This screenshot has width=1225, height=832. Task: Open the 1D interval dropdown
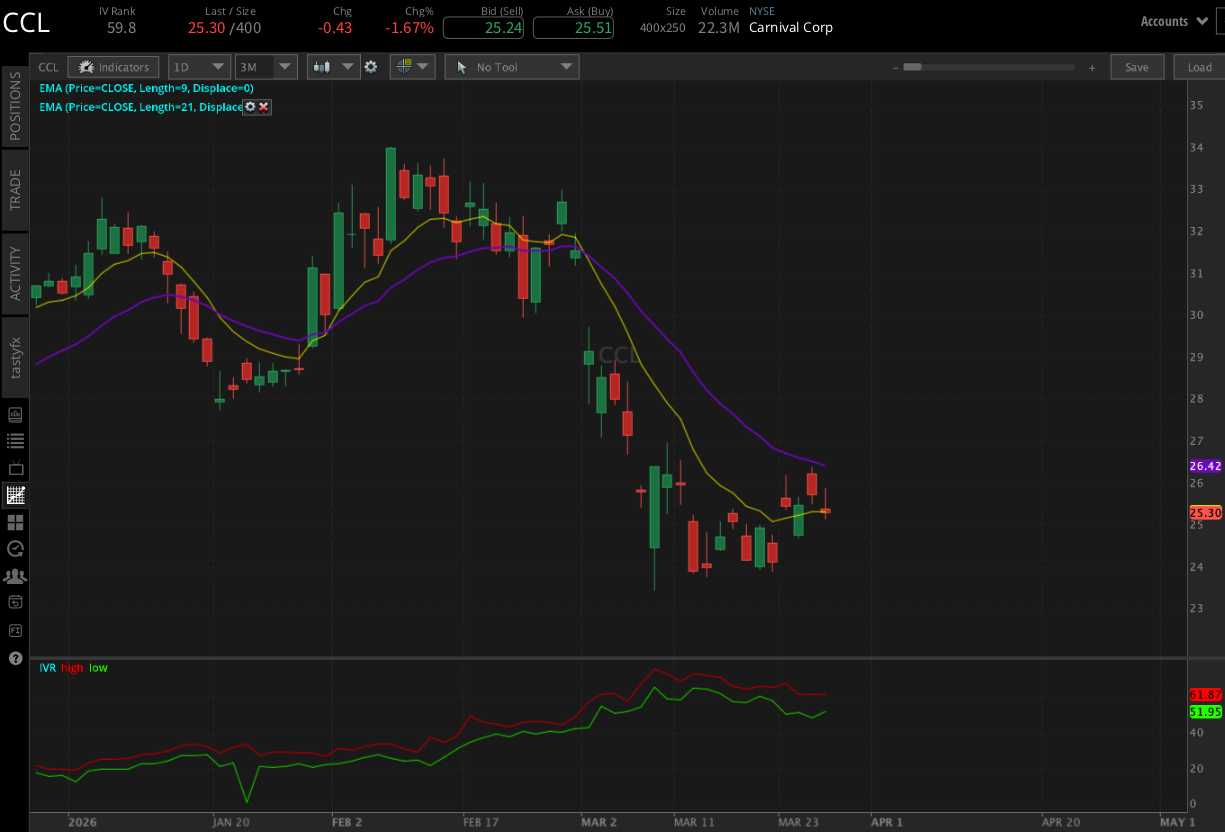pos(199,67)
